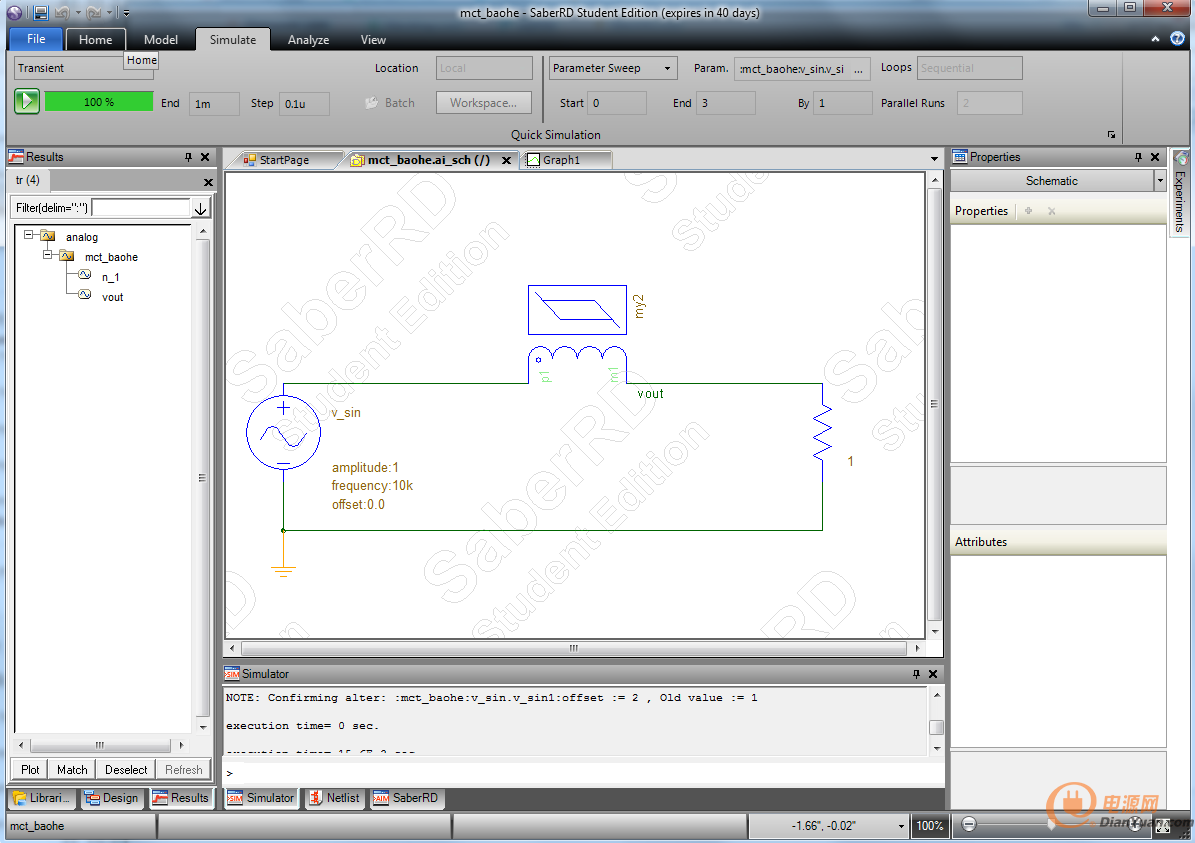Click the v_sin voltage source symbol
Screen dimensions: 1195x843
tap(284, 432)
